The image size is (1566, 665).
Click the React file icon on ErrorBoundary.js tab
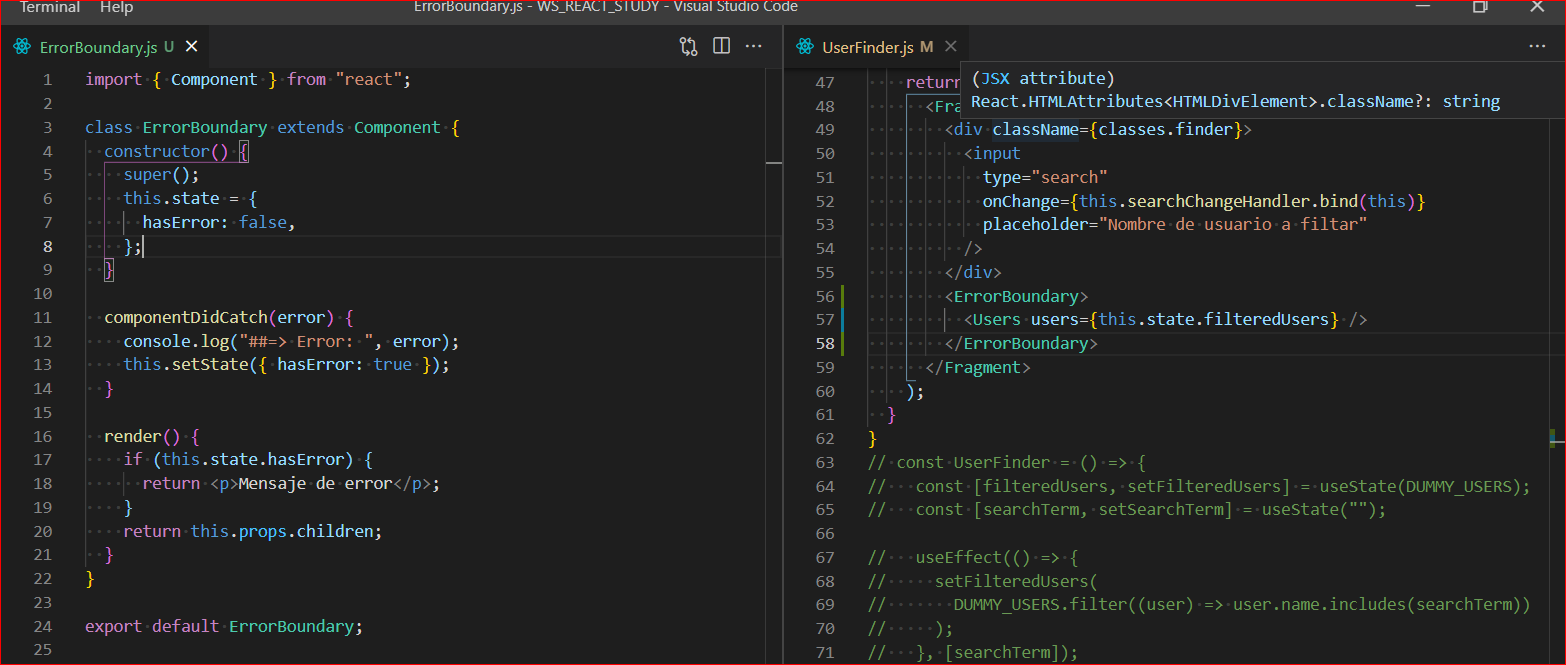22,46
